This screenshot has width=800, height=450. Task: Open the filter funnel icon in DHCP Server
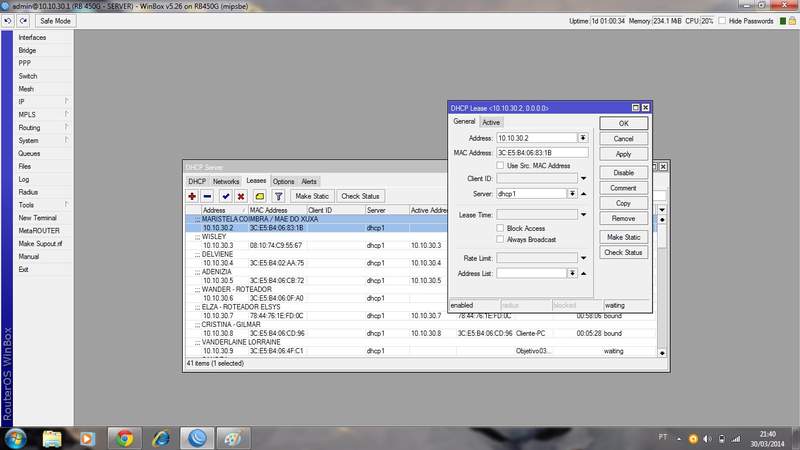click(x=278, y=196)
